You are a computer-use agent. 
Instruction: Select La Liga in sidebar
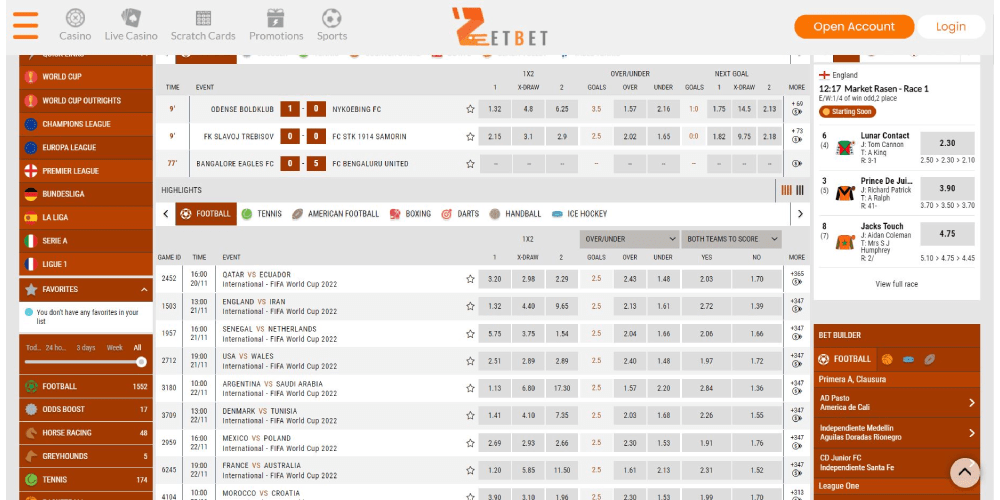86,217
